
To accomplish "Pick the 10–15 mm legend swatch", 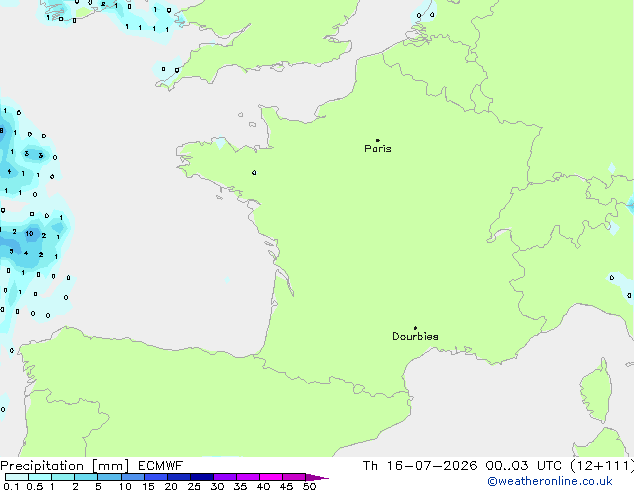I will (x=133, y=477).
